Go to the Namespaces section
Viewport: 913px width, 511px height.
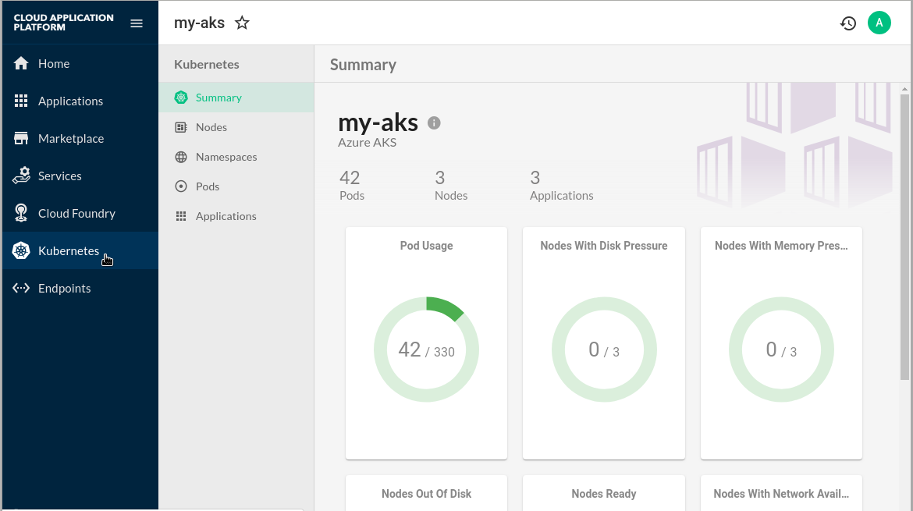226,157
